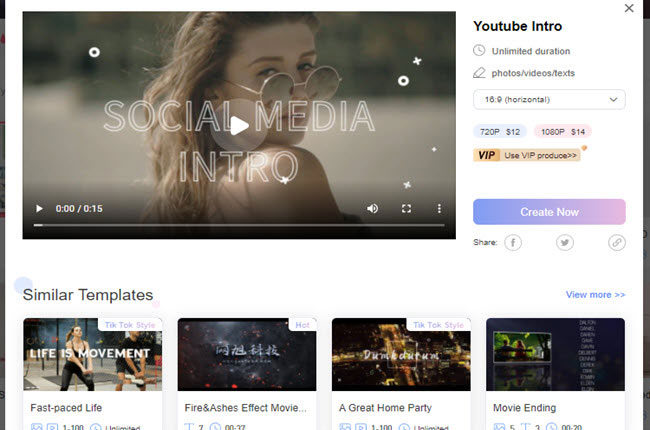Screen dimensions: 650x430
Task: Open View more similar templates
Action: tap(595, 295)
